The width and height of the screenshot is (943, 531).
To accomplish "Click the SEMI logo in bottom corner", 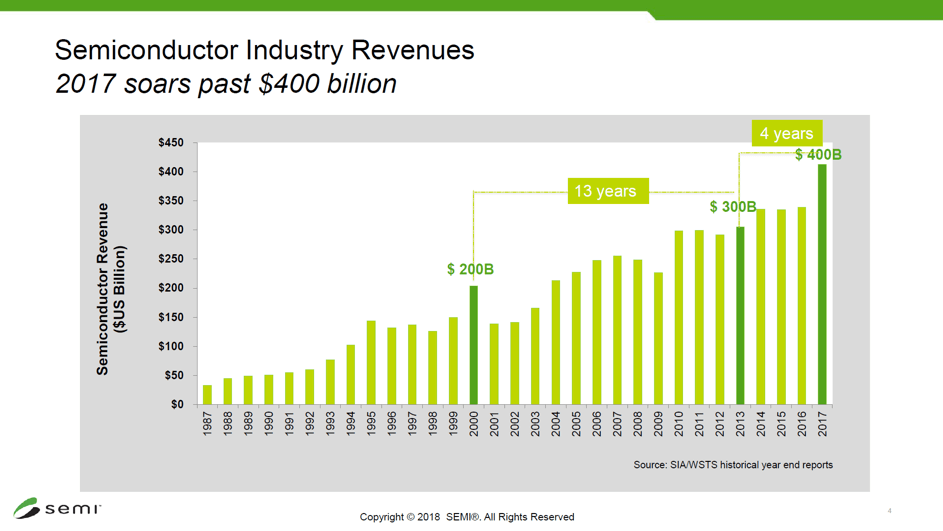I will [57, 508].
